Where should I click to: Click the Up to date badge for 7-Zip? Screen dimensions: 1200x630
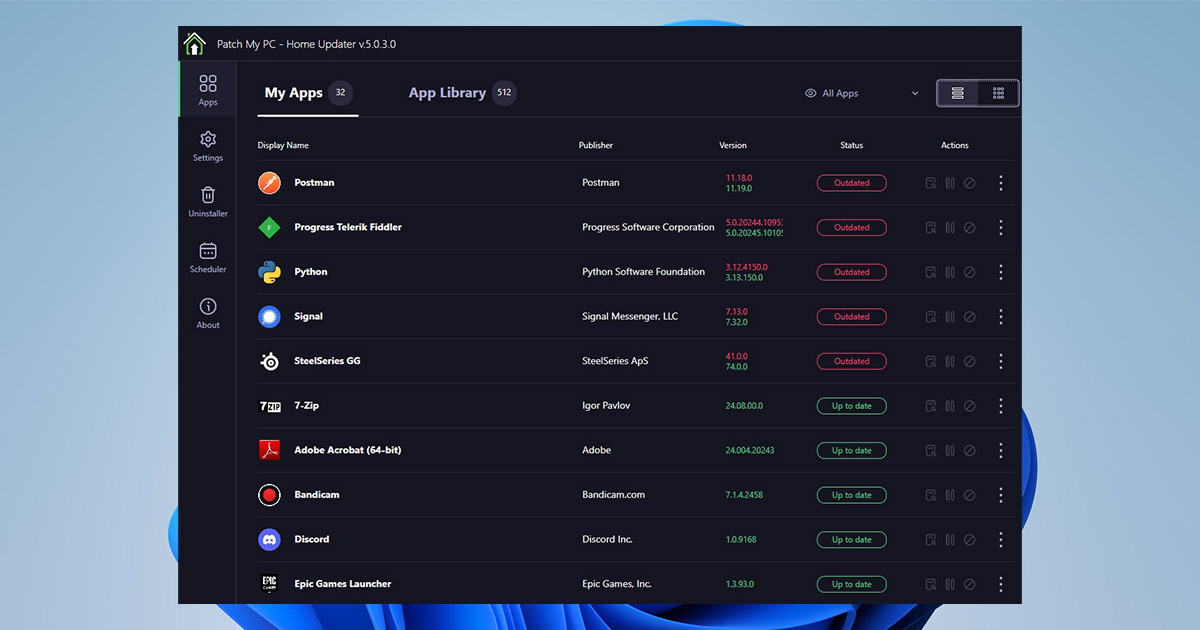tap(852, 406)
